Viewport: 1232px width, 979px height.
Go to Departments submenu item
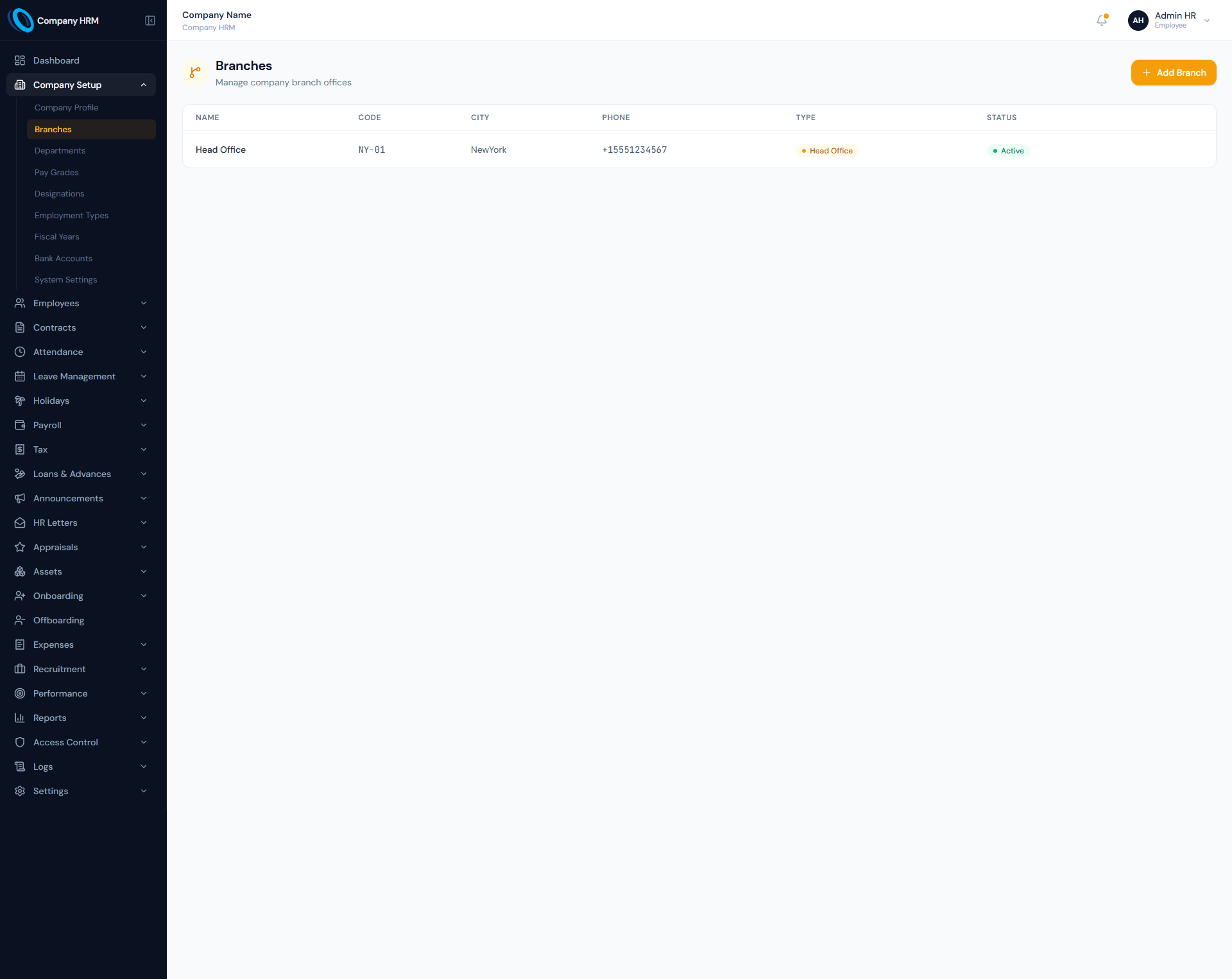click(91, 151)
